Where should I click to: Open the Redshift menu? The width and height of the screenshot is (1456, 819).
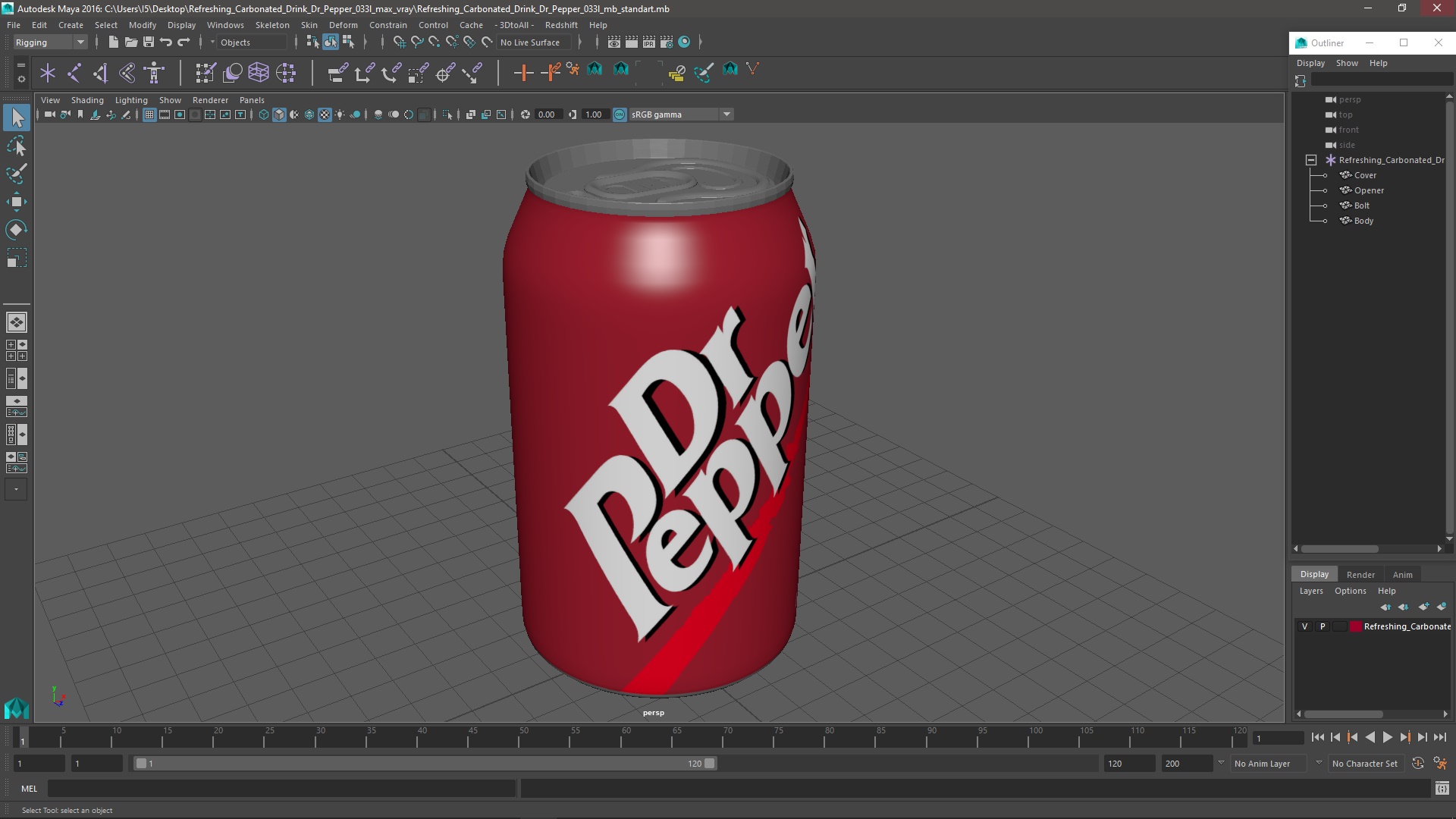pos(561,25)
